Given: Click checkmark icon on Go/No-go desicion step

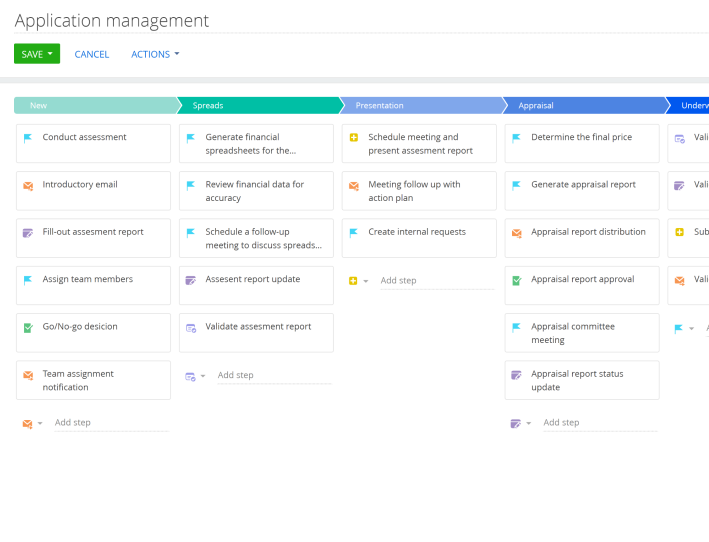Looking at the screenshot, I should (x=28, y=328).
